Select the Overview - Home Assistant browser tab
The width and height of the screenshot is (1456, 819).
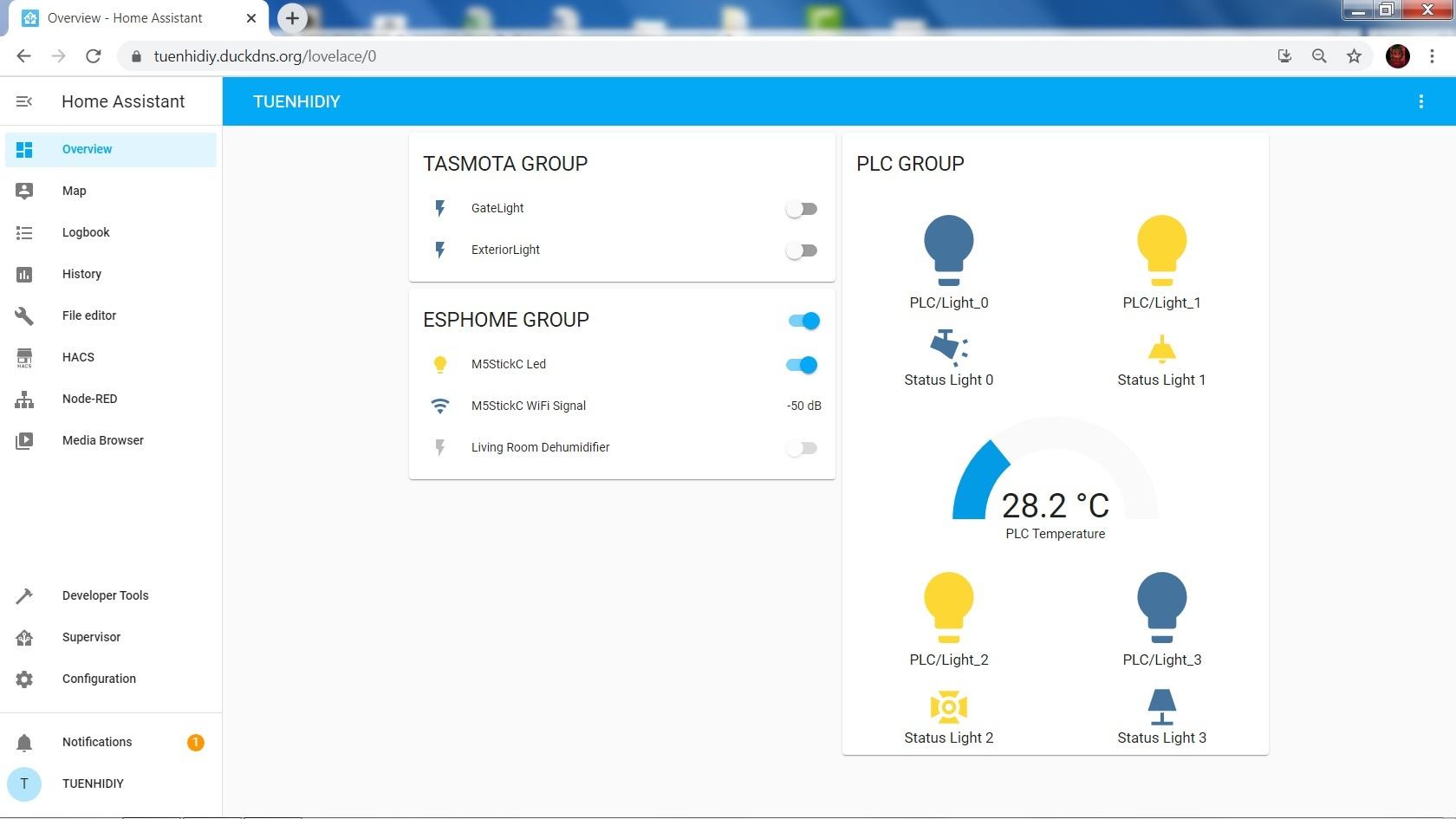(x=139, y=18)
